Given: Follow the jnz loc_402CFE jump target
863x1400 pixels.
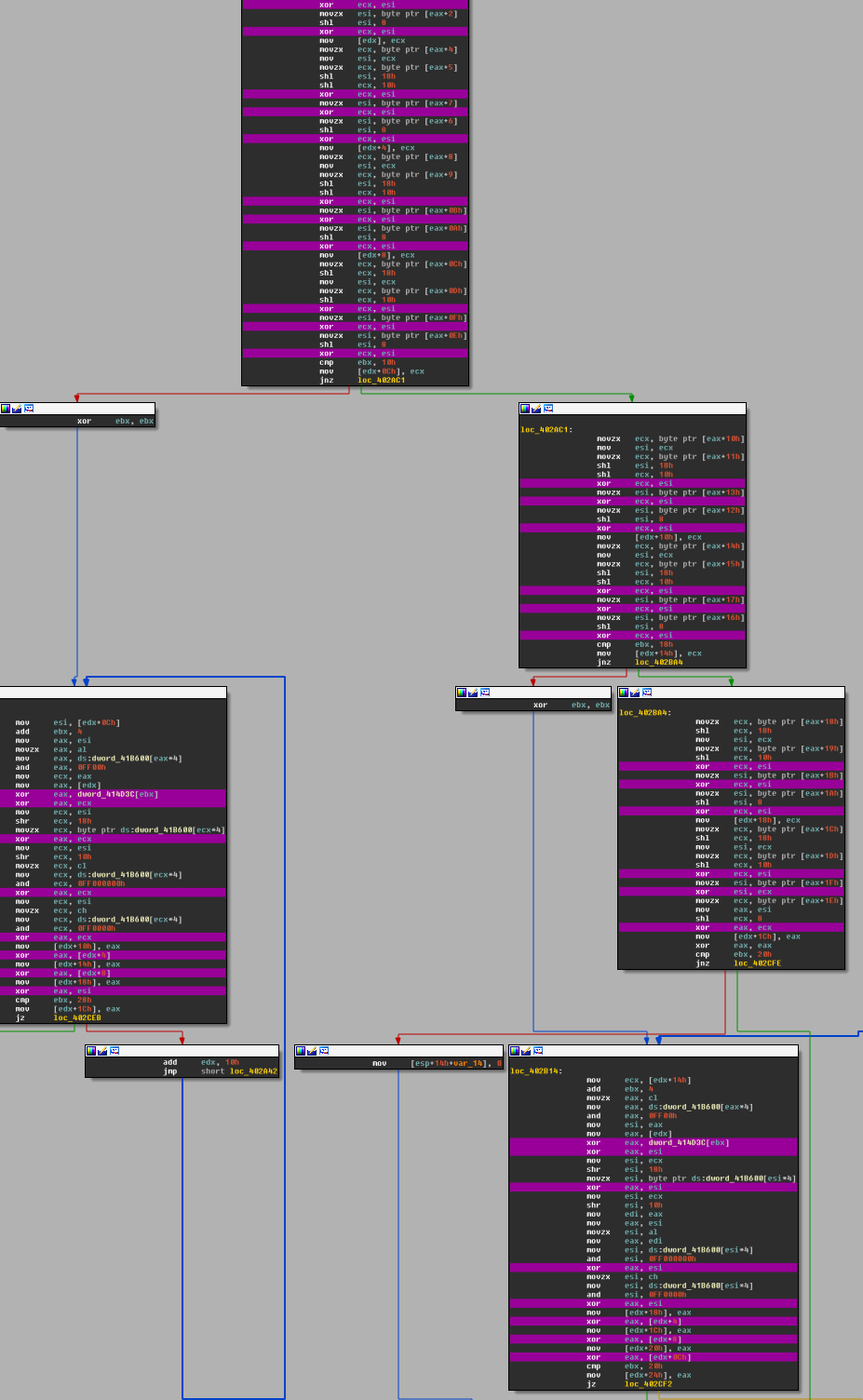Looking at the screenshot, I should pos(757,963).
